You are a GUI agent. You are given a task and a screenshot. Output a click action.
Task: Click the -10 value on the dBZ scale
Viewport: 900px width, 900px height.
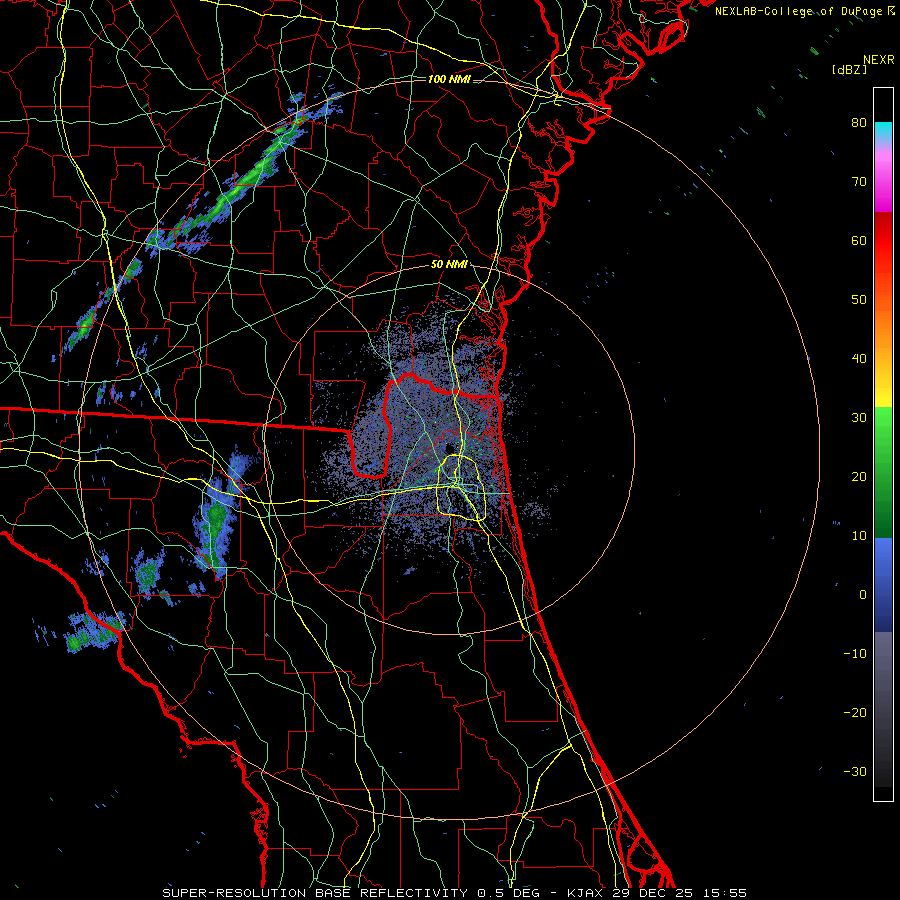[x=855, y=654]
